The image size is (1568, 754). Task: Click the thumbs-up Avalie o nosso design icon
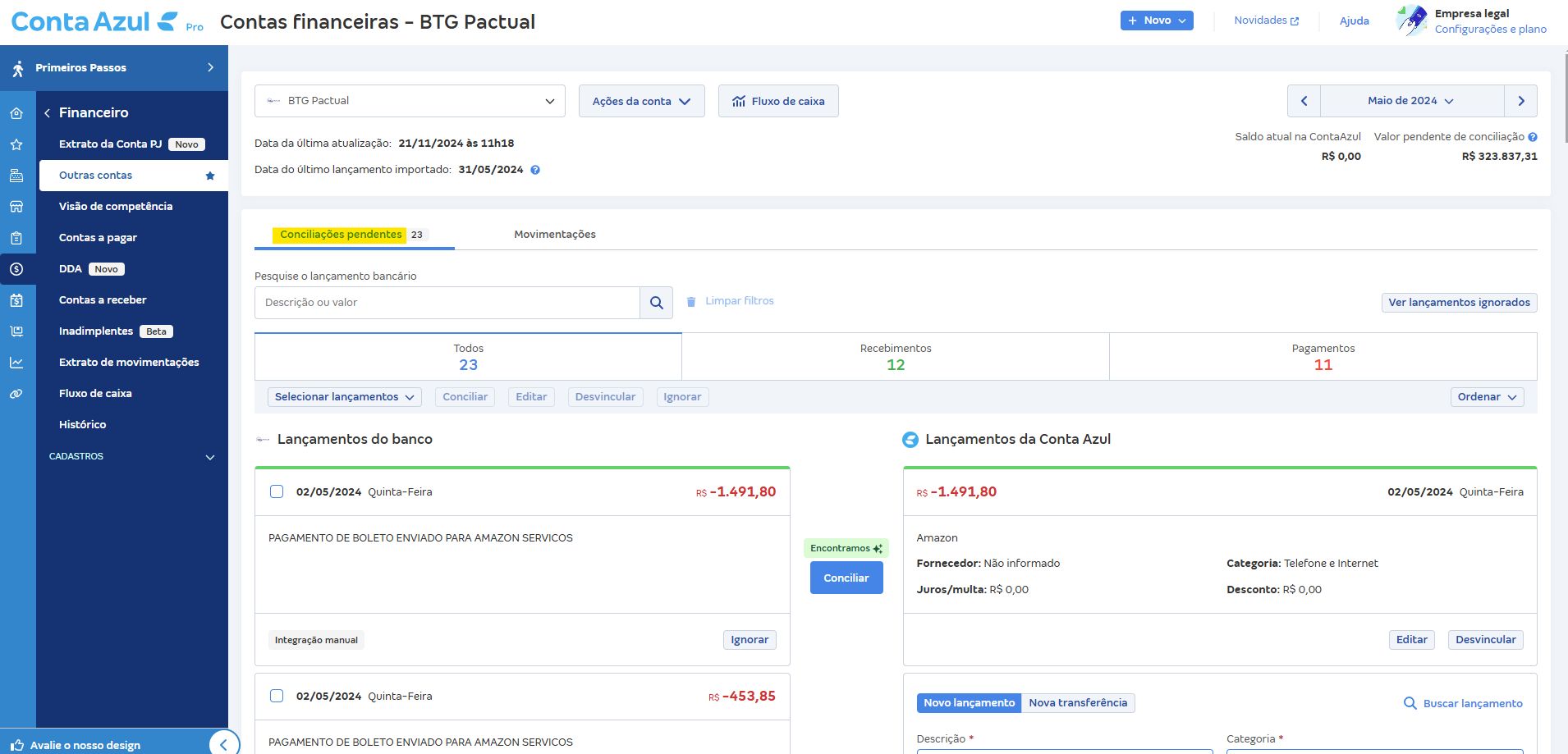[17, 745]
